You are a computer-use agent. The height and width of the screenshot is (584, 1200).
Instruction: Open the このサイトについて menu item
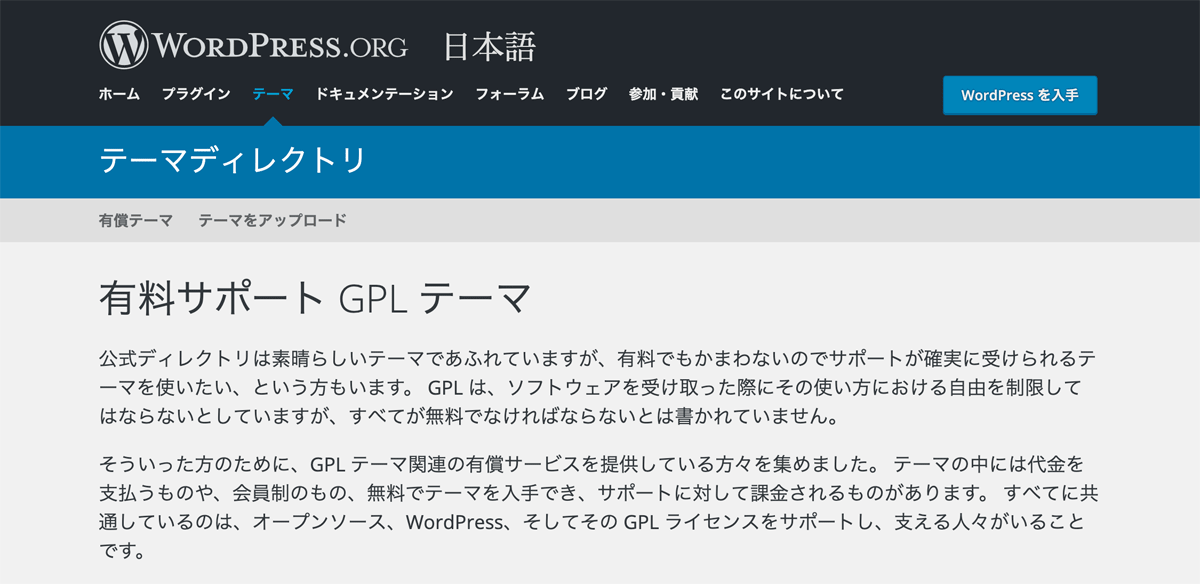coord(781,94)
